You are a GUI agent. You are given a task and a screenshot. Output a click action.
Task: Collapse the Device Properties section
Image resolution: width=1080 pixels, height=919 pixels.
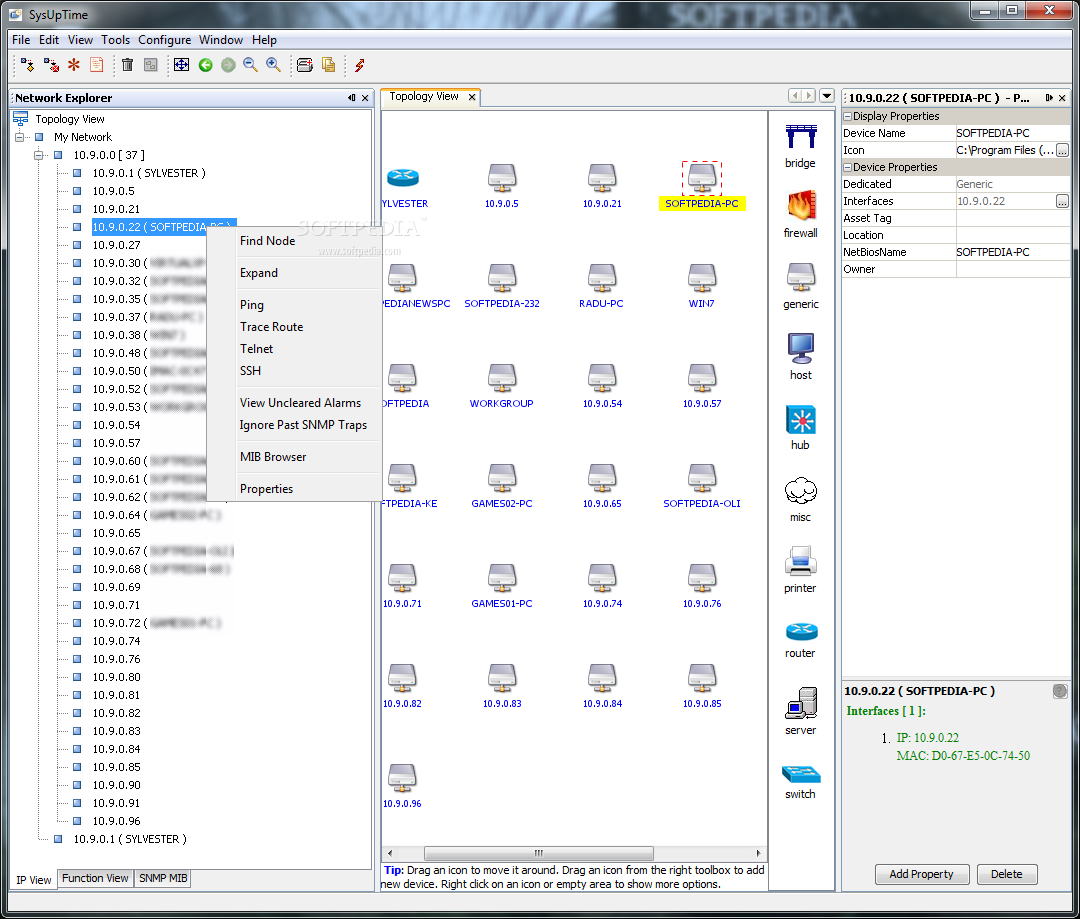(848, 167)
